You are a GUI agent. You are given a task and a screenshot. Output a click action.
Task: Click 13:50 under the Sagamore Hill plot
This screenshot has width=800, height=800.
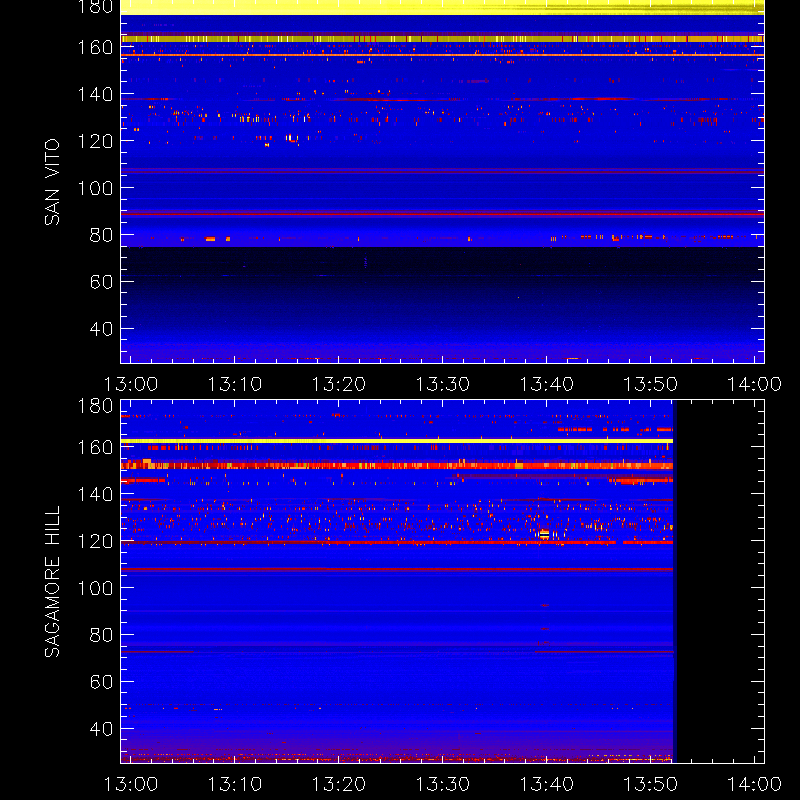point(651,784)
